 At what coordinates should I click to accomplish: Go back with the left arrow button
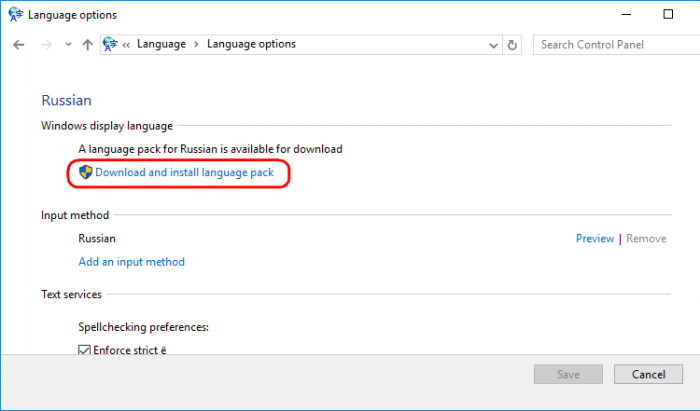[x=19, y=45]
